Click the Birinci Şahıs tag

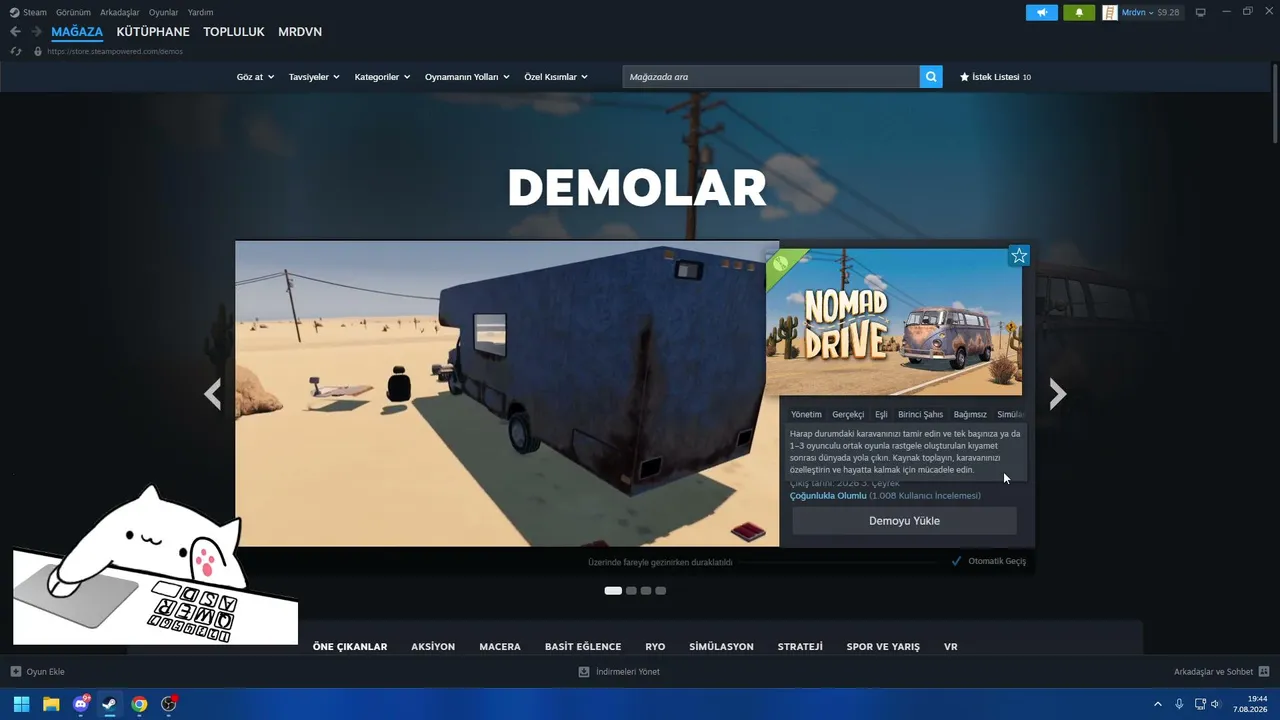(920, 414)
